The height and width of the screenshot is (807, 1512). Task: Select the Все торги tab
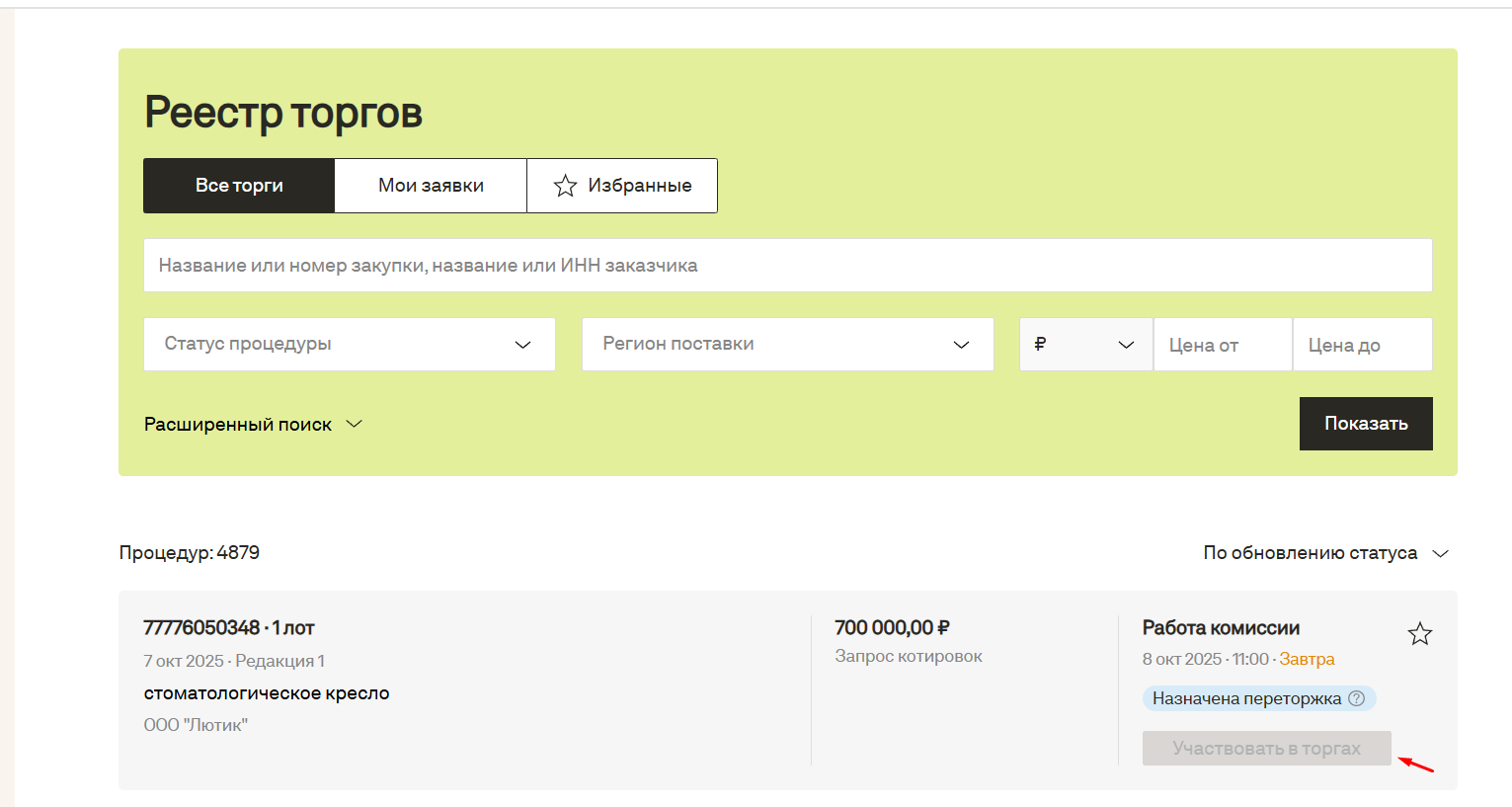(x=239, y=186)
